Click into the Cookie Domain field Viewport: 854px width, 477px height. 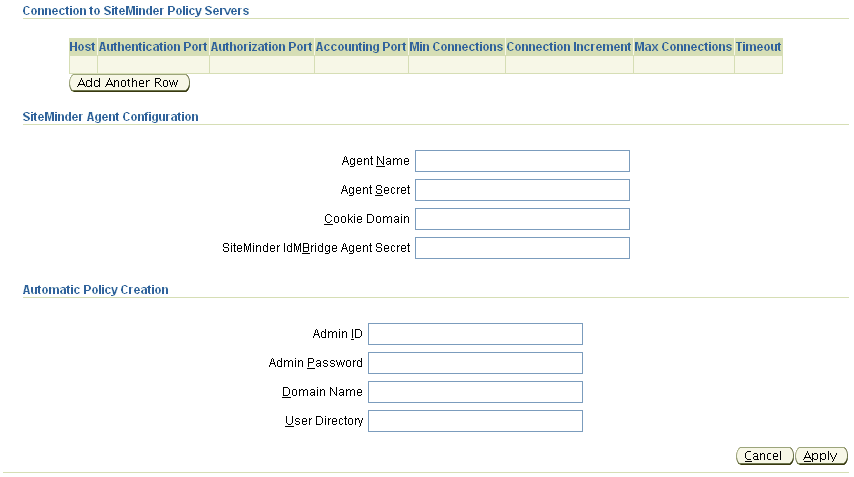(x=522, y=219)
